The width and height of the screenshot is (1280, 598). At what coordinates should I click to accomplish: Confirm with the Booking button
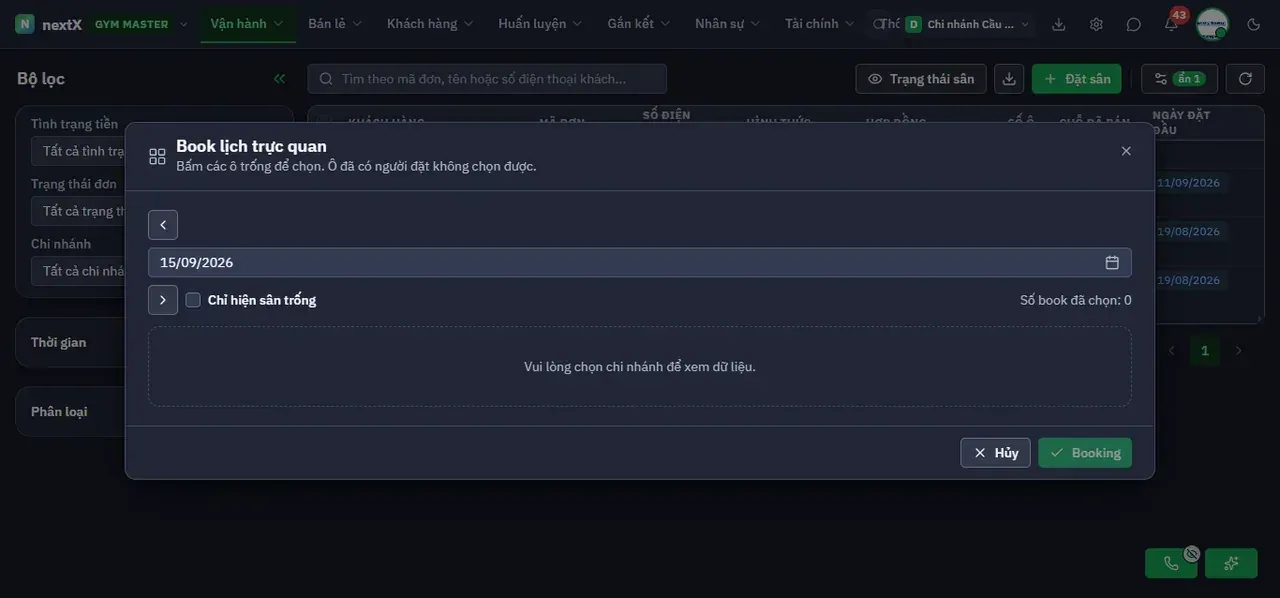click(x=1085, y=453)
